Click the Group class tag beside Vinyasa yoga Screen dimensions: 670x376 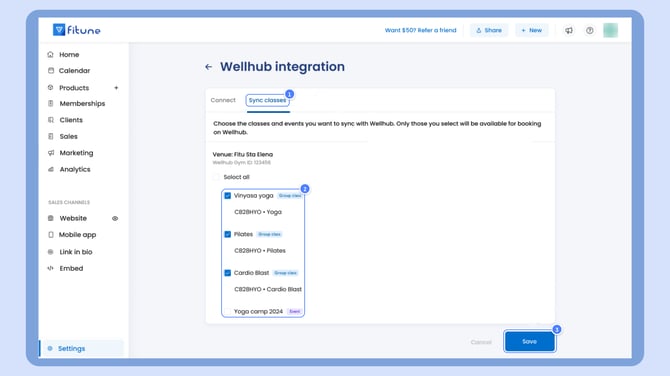tap(290, 196)
